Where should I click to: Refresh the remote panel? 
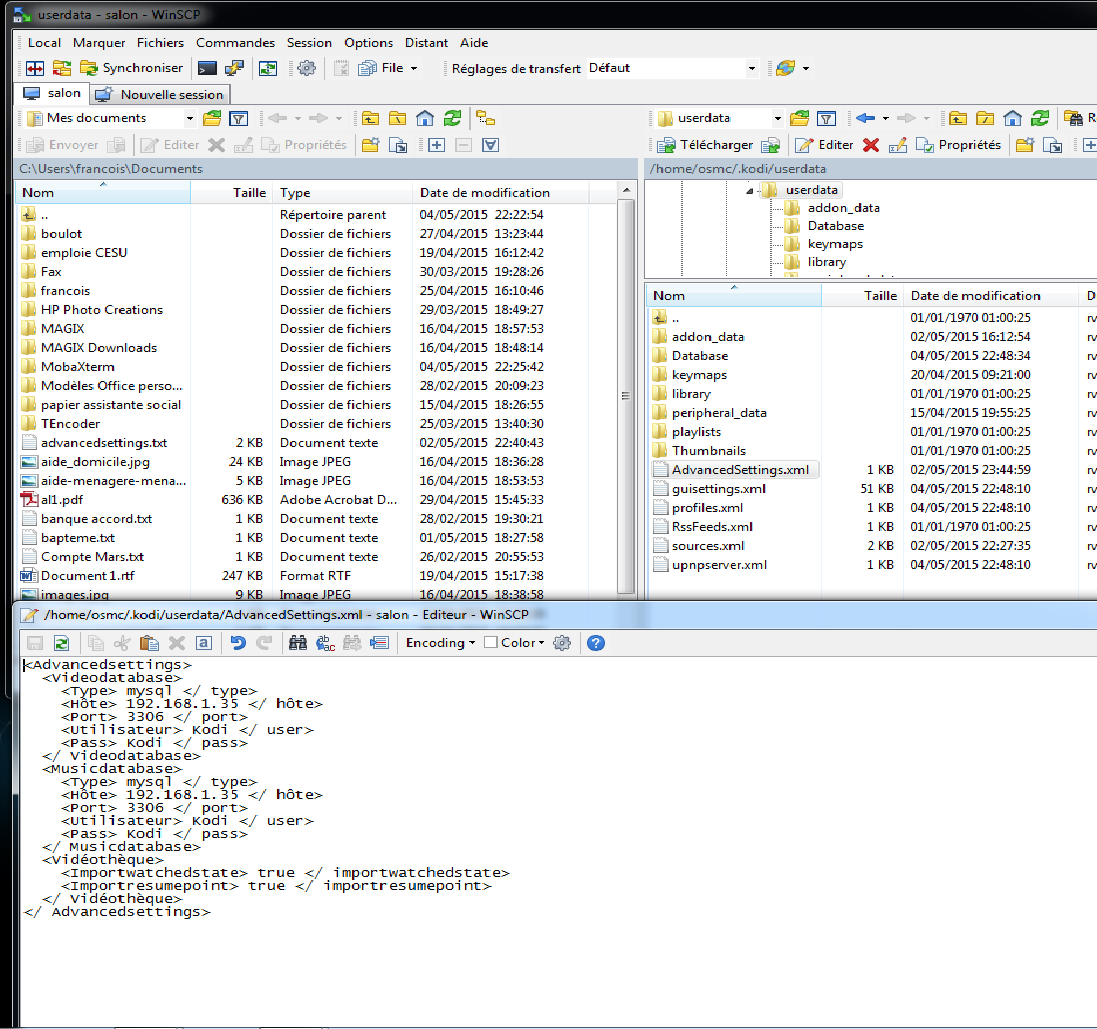(x=1040, y=118)
